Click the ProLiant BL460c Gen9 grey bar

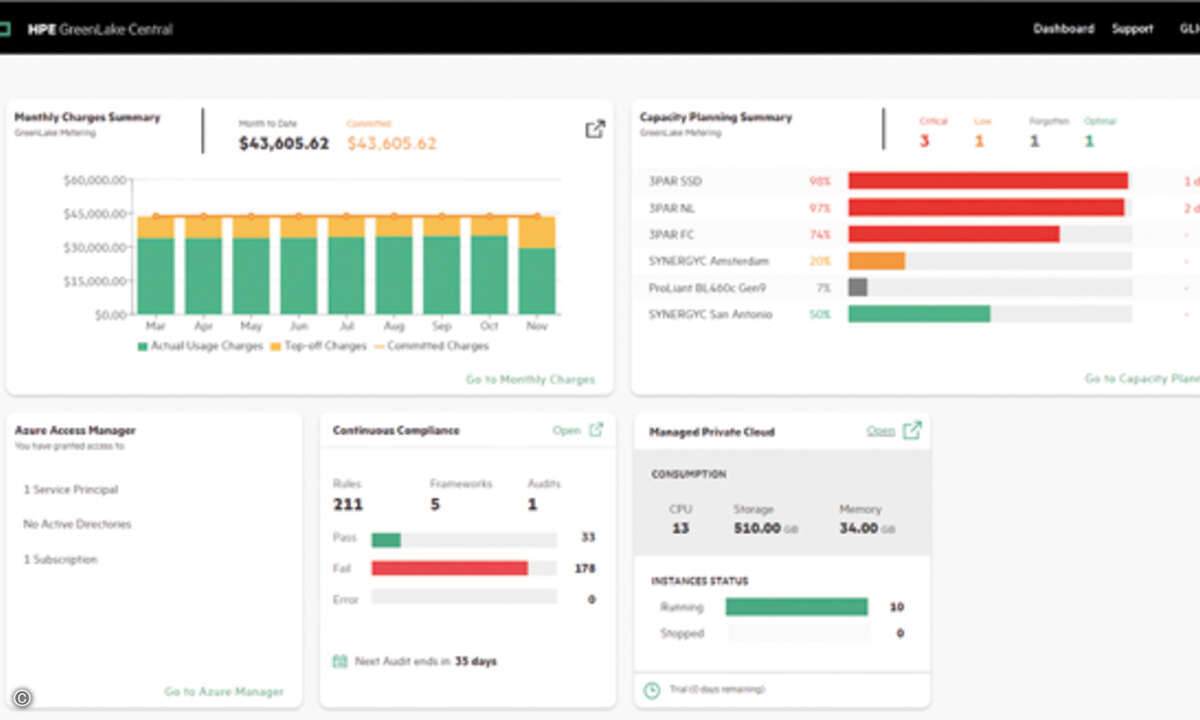coord(858,287)
